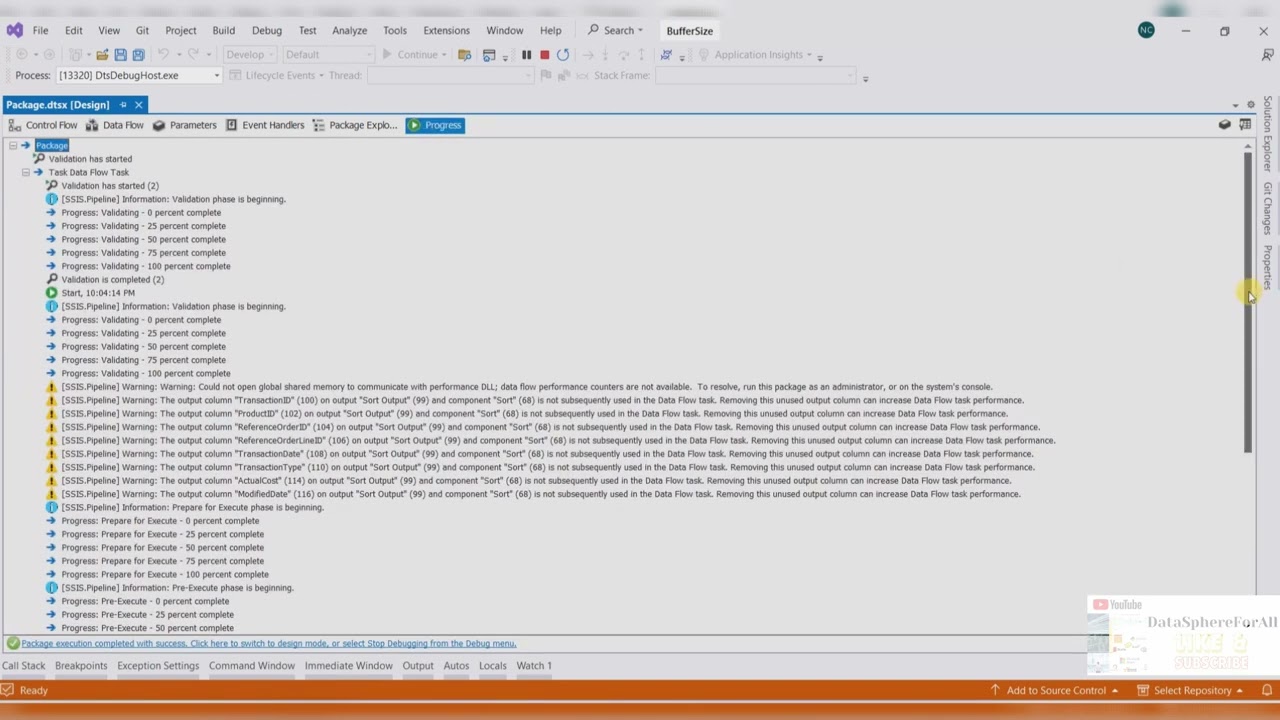
Task: Click the Restart debugging icon
Action: (563, 55)
